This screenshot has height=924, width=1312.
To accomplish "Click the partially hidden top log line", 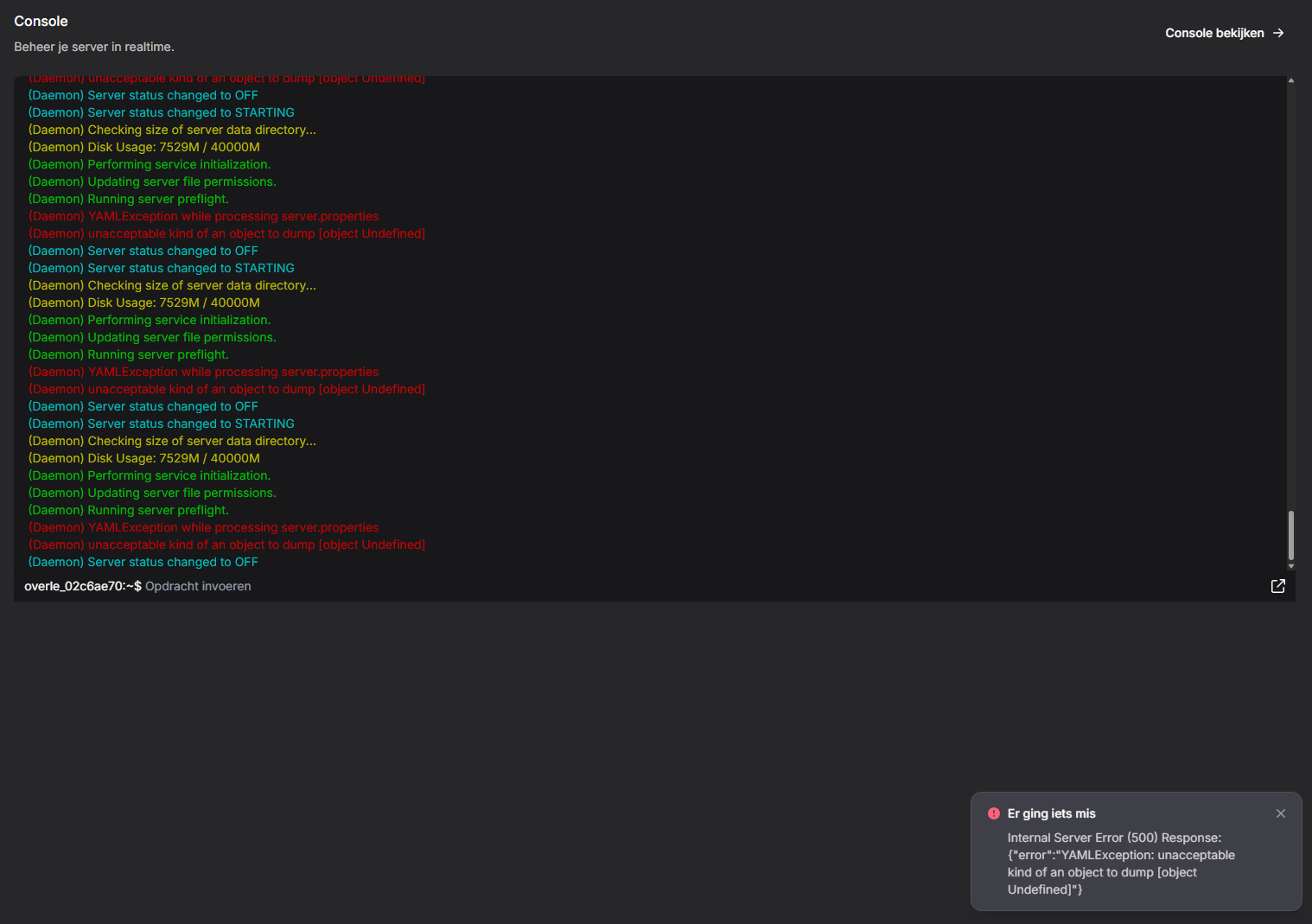I will [x=226, y=80].
